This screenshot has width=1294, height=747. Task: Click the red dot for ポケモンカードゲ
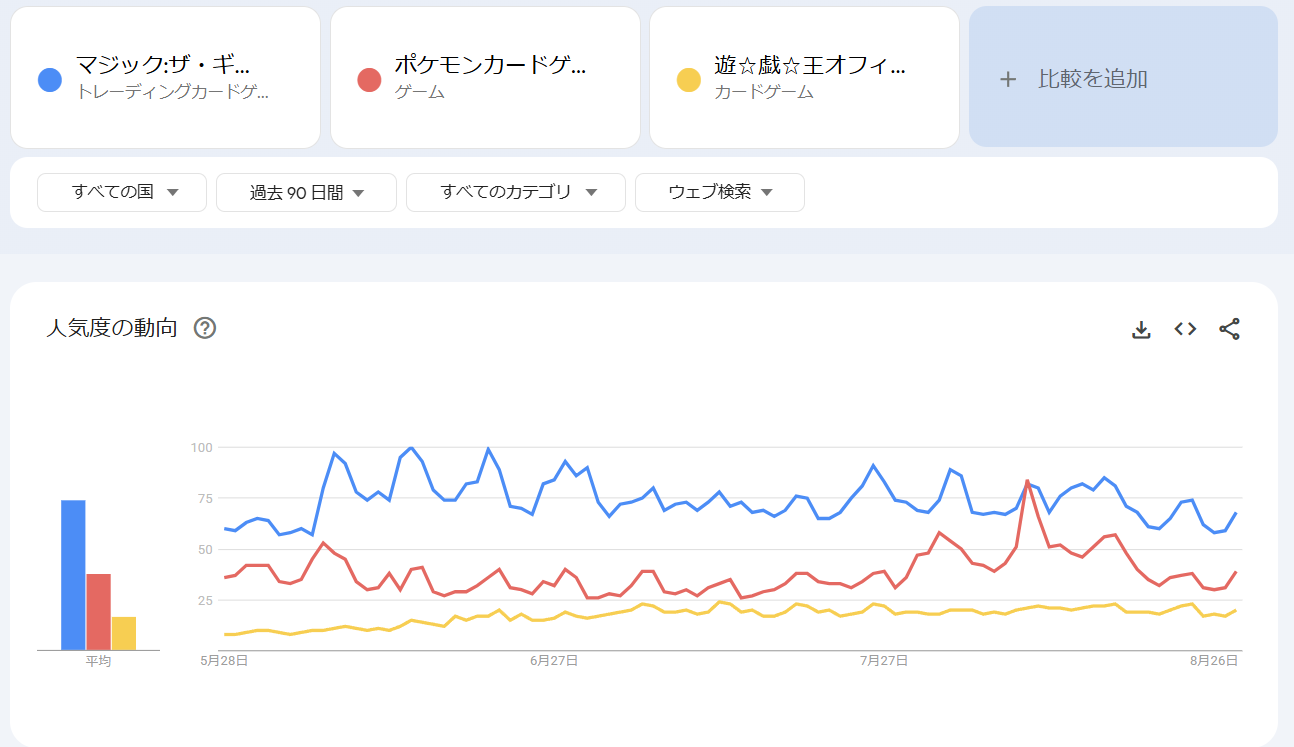pyautogui.click(x=370, y=79)
